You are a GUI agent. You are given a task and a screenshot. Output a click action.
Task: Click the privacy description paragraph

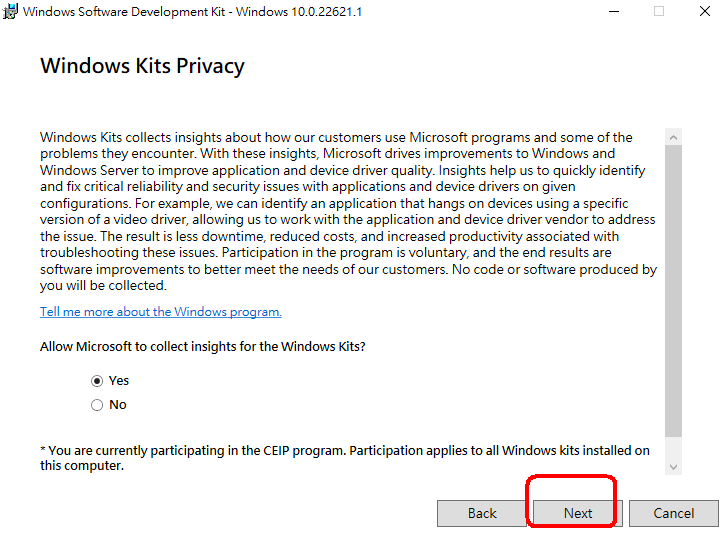[x=349, y=212]
